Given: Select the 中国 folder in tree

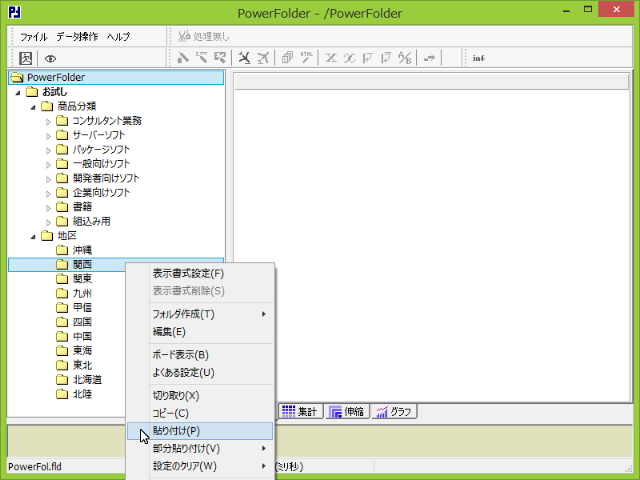Looking at the screenshot, I should [x=82, y=336].
